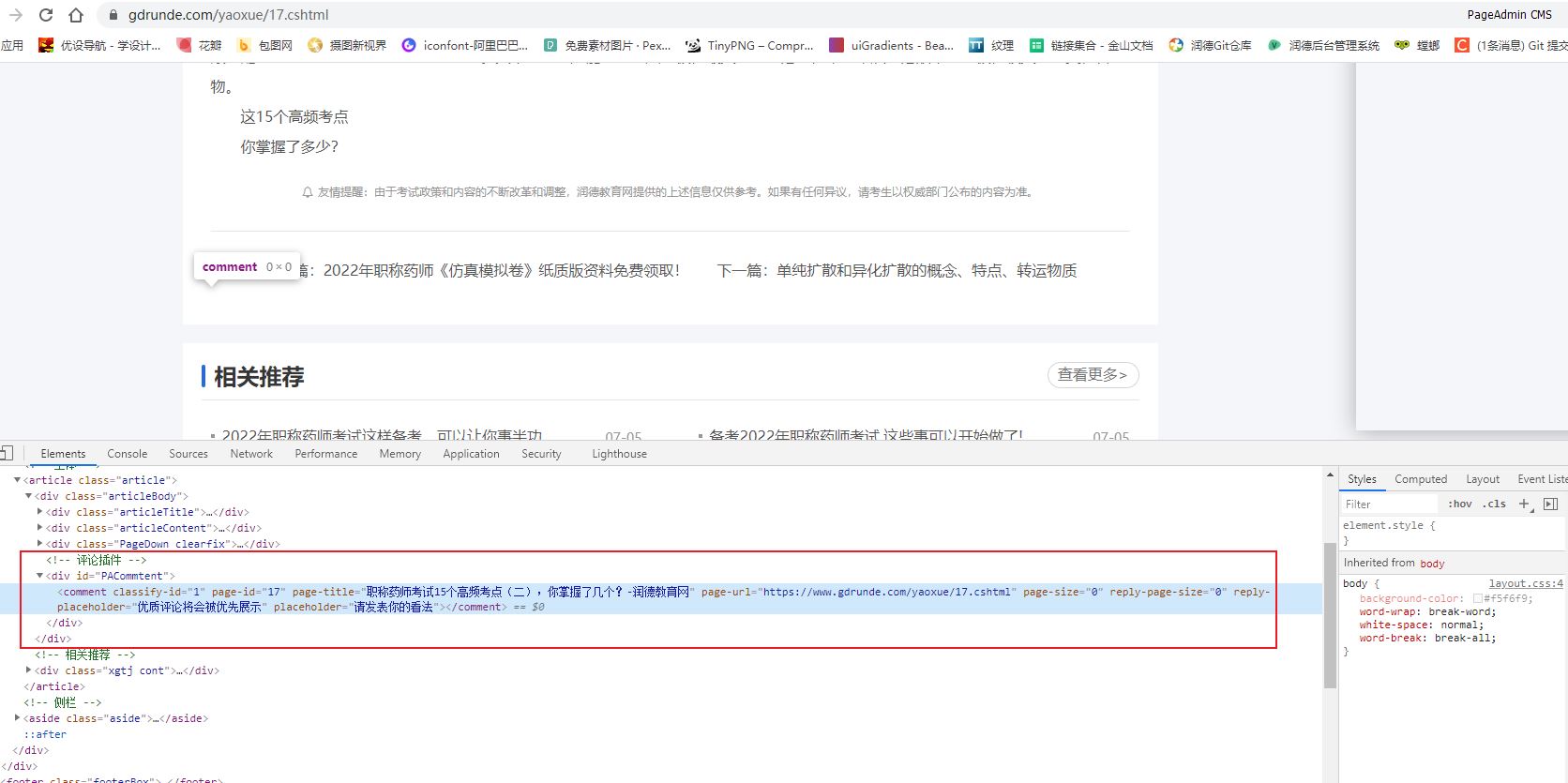1568x783 pixels.
Task: Collapse the article element tree node
Action: pyautogui.click(x=17, y=480)
